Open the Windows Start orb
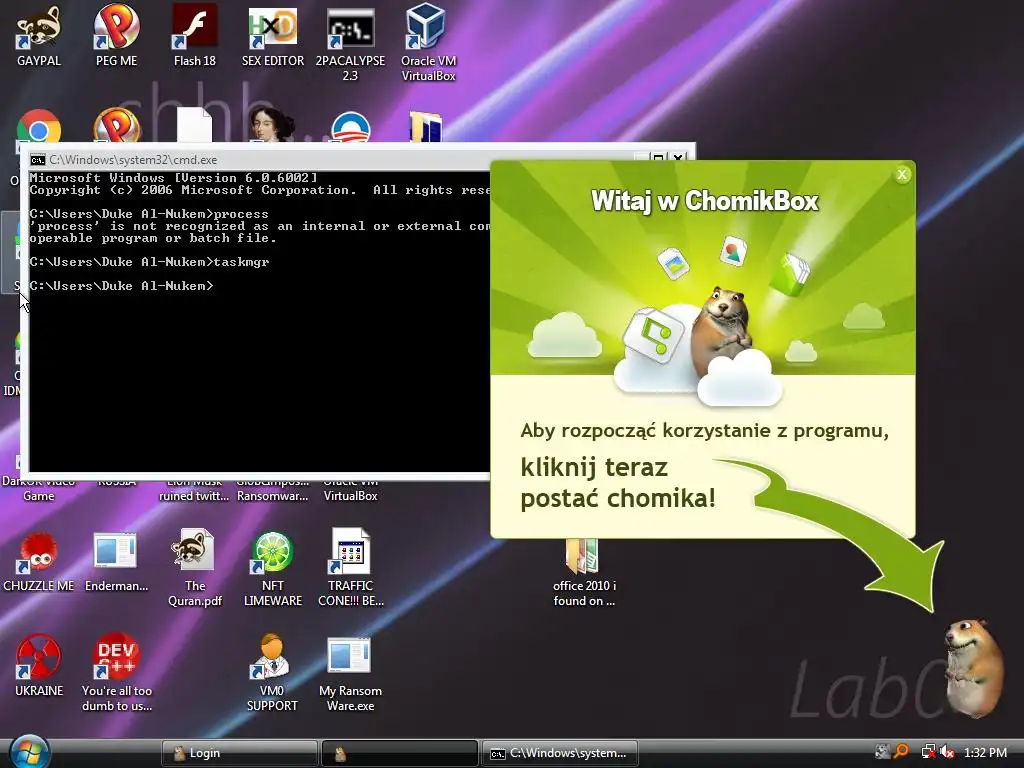Viewport: 1024px width, 768px height. pyautogui.click(x=29, y=752)
